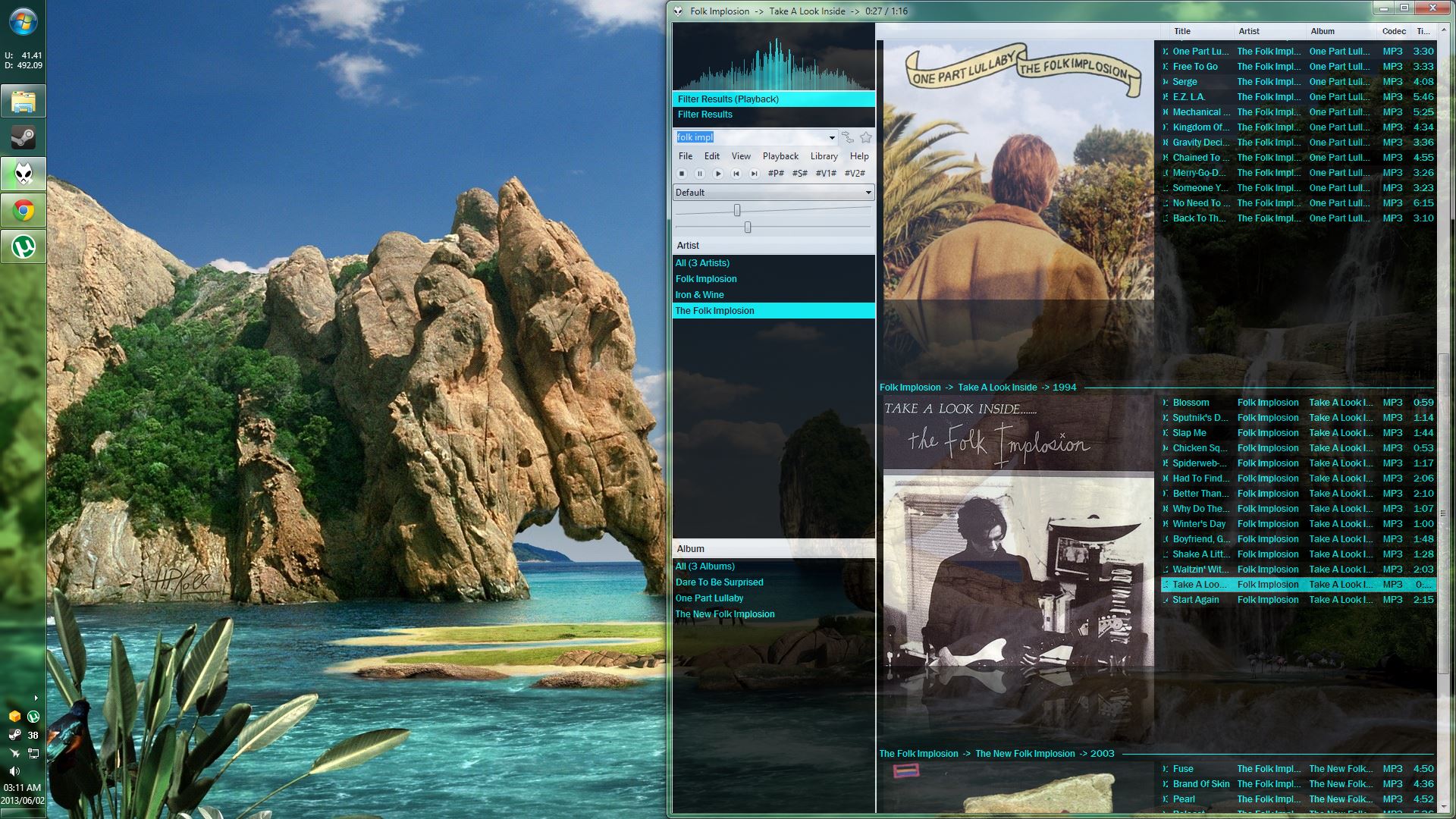Toggle the #P# toolbar button
The height and width of the screenshot is (819, 1456).
(776, 174)
